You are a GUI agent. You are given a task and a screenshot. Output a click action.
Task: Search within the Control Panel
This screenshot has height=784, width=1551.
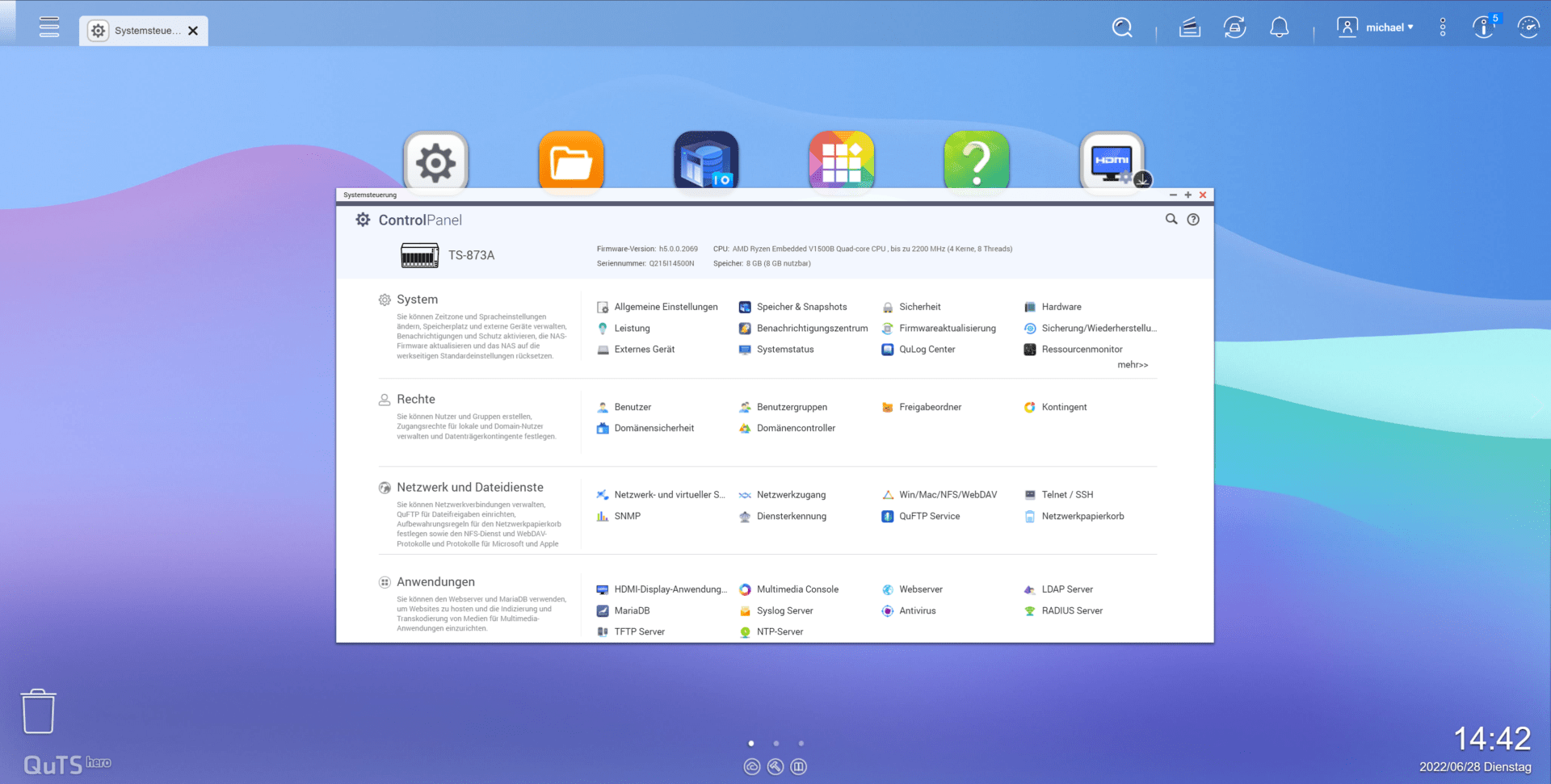coord(1171,220)
